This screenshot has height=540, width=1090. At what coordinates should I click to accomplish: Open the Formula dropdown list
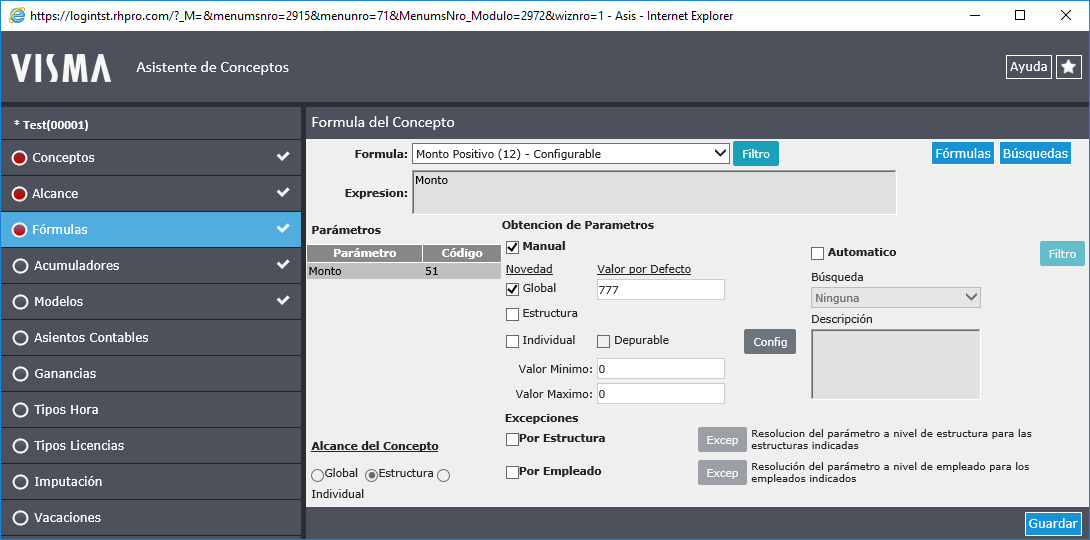[x=570, y=154]
